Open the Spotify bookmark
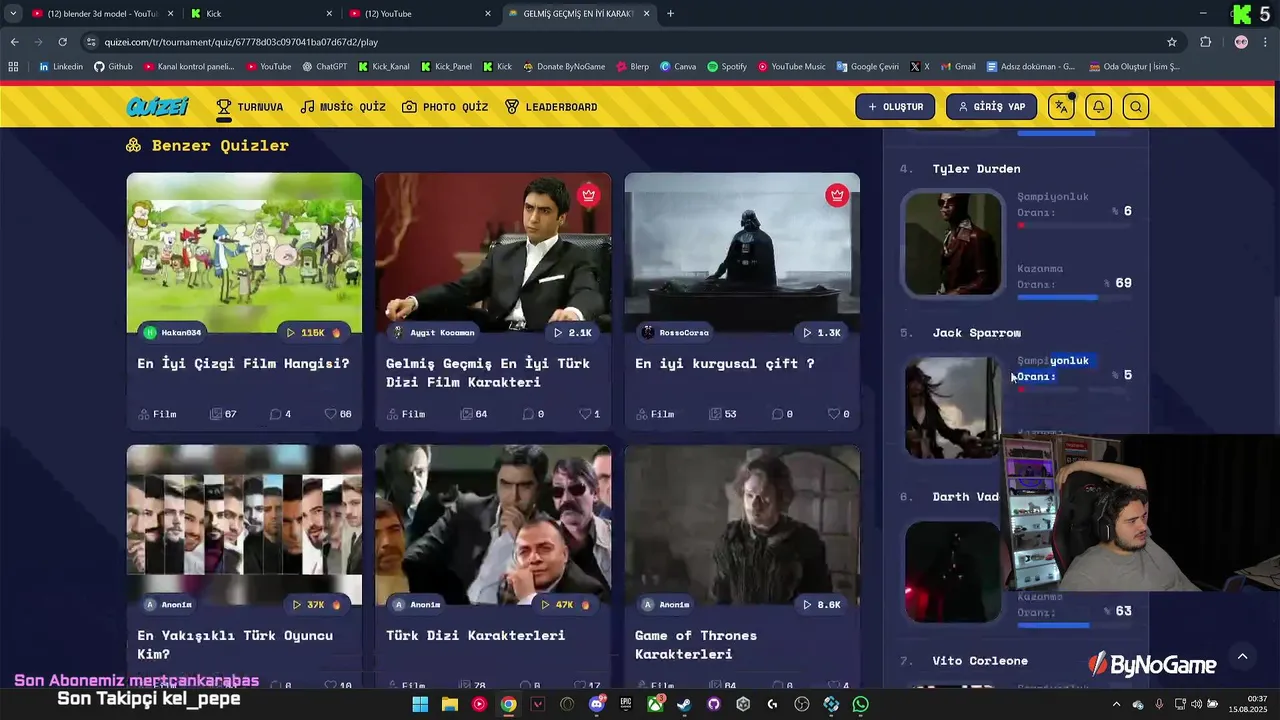 coord(727,67)
